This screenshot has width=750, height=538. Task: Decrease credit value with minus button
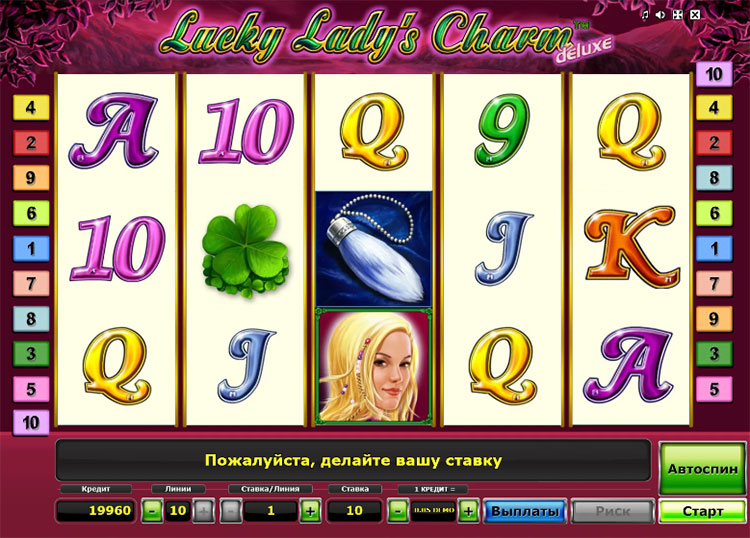point(398,511)
